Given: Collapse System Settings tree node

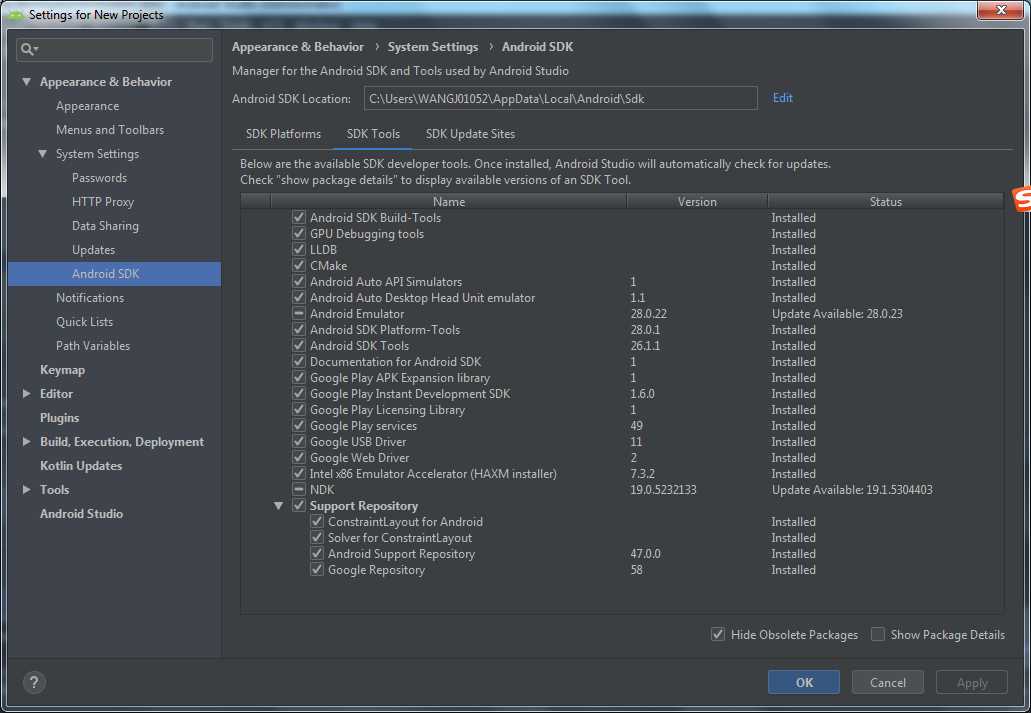Looking at the screenshot, I should pos(43,153).
